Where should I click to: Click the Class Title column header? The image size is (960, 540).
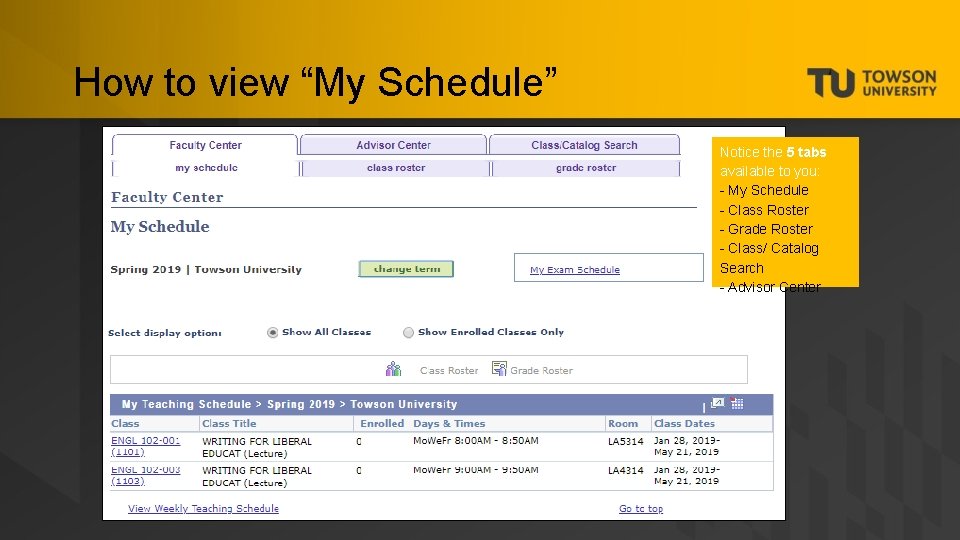click(229, 424)
